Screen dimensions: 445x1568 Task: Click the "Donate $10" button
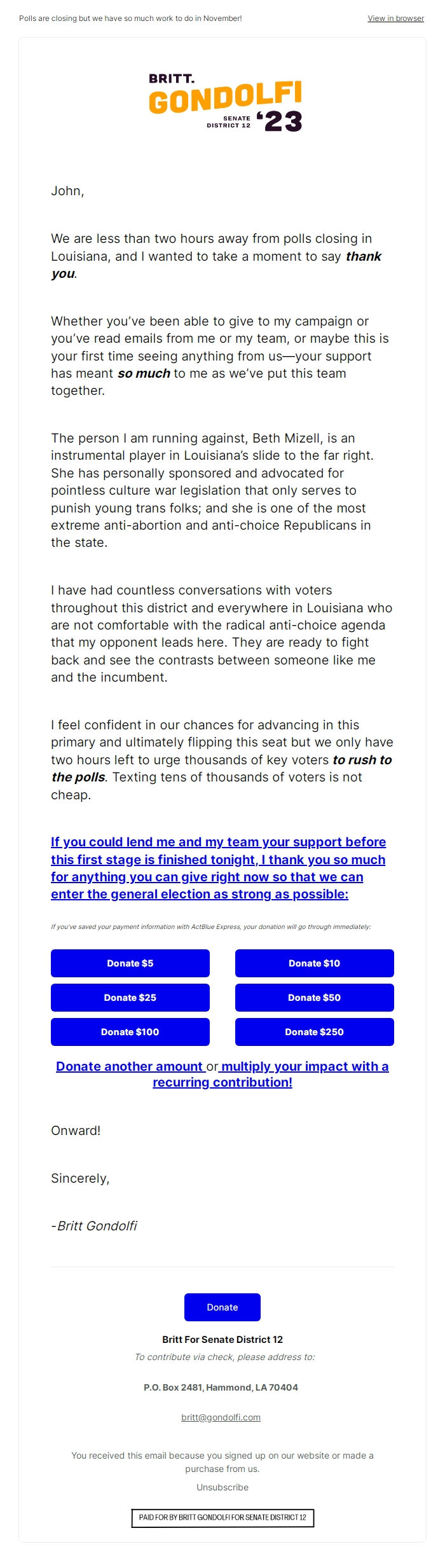pyautogui.click(x=315, y=963)
